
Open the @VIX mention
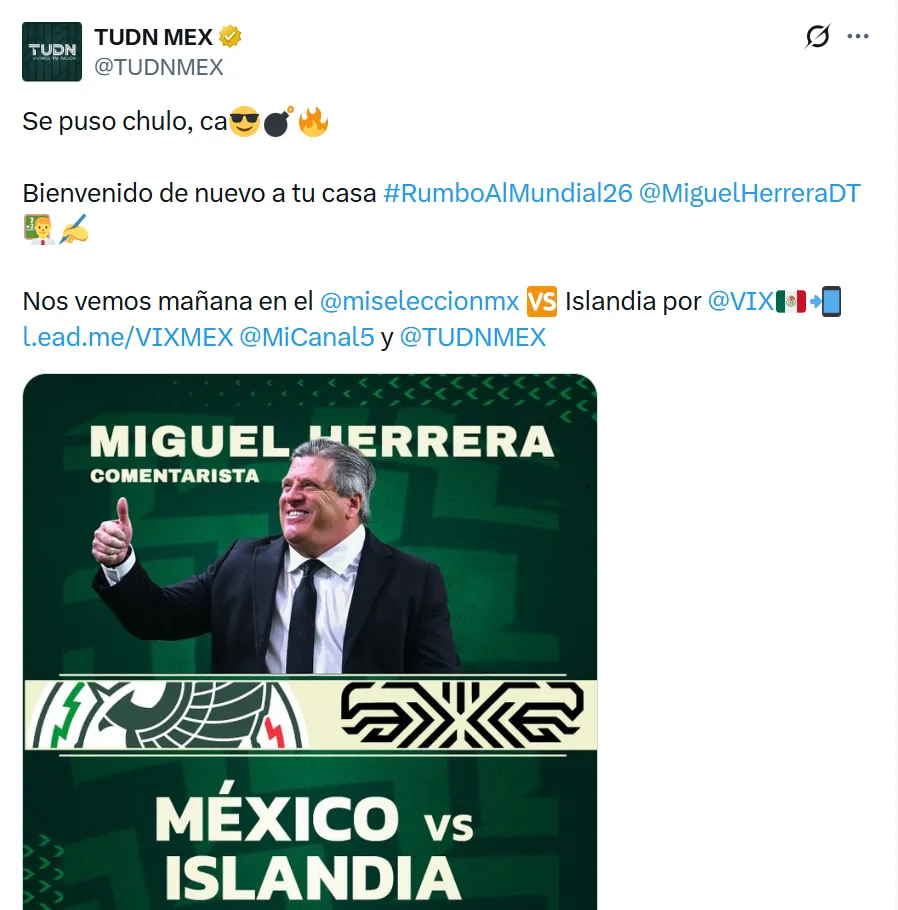coord(741,302)
